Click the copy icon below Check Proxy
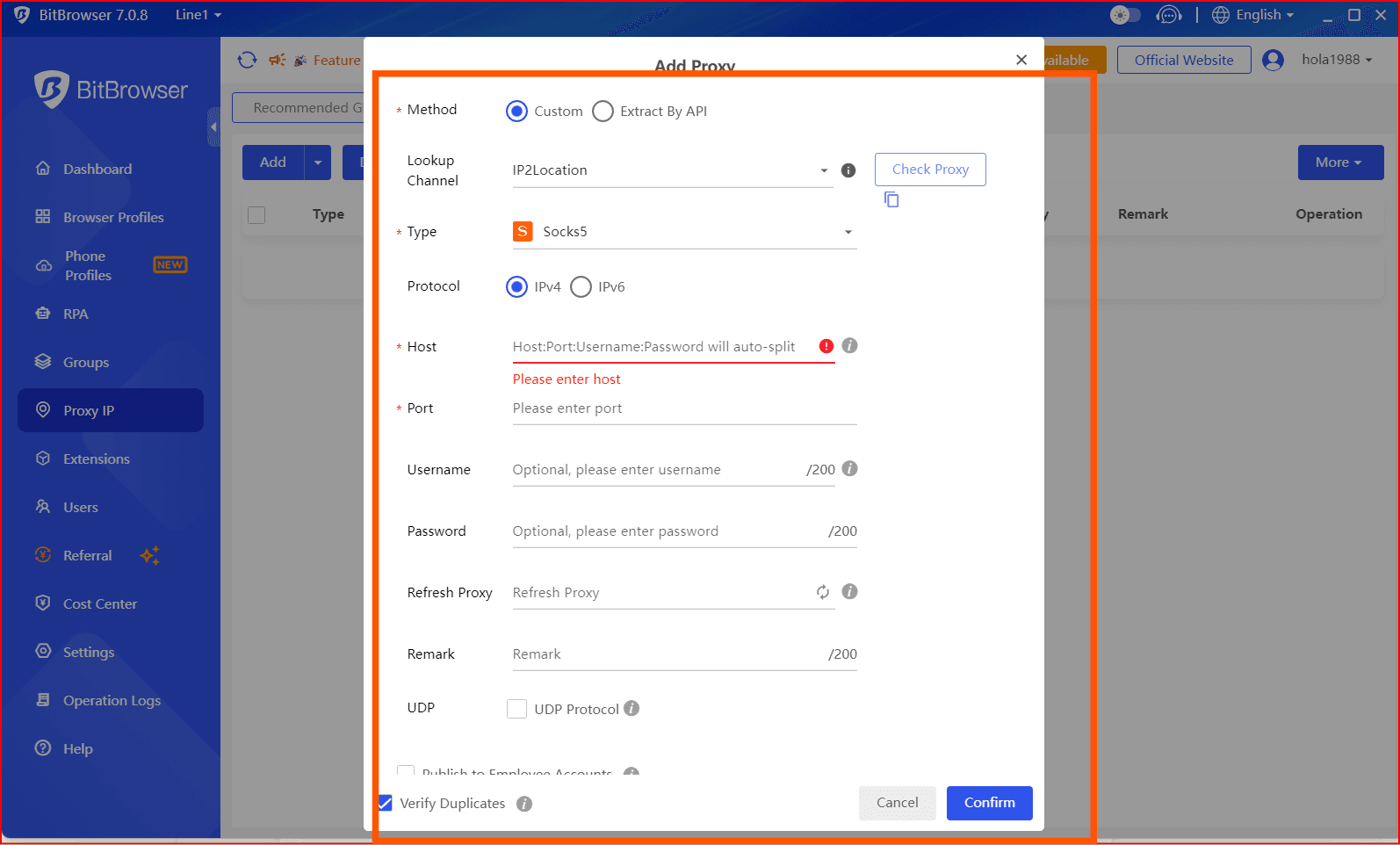Viewport: 1400px width, 845px height. [x=891, y=200]
